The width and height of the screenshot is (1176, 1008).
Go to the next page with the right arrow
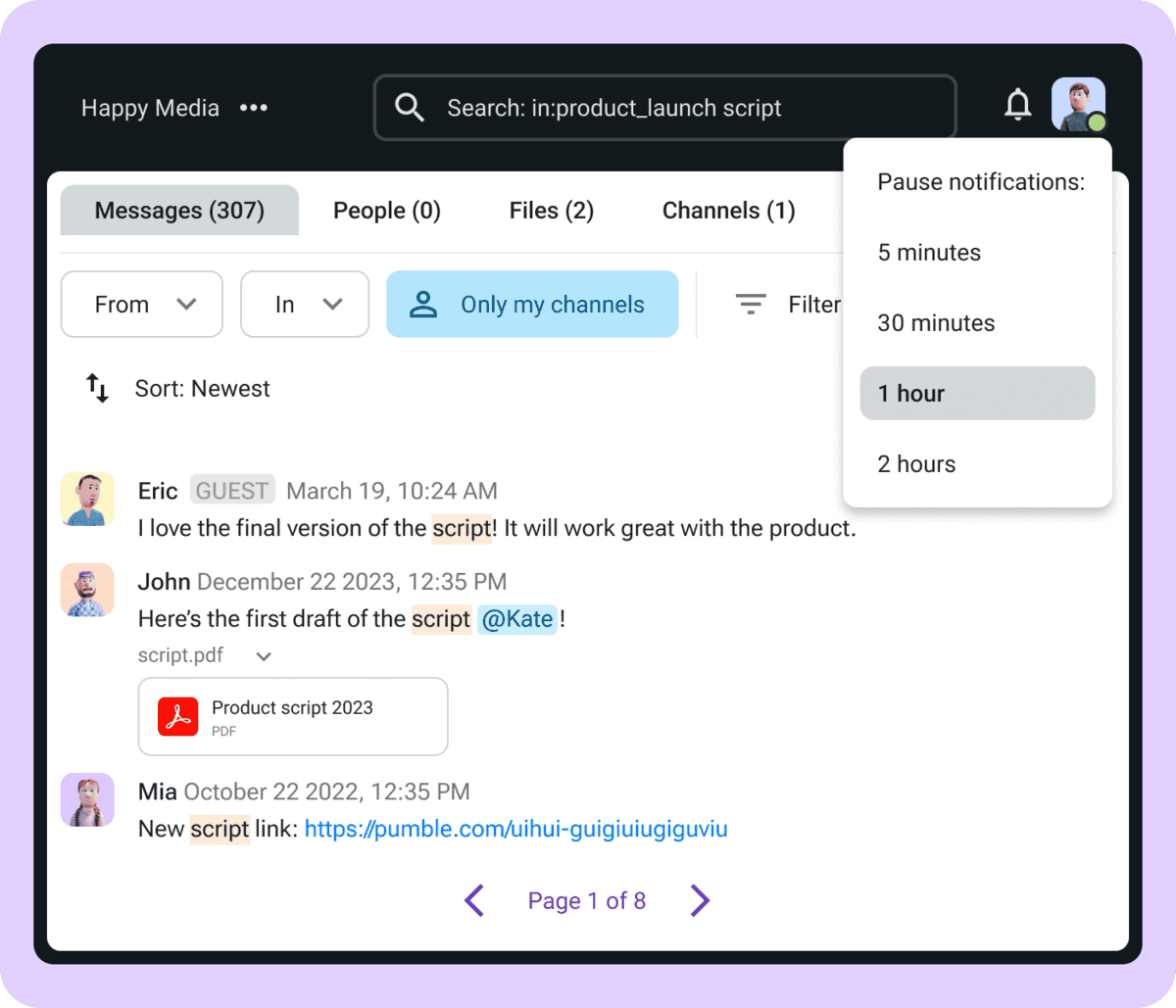click(x=700, y=900)
